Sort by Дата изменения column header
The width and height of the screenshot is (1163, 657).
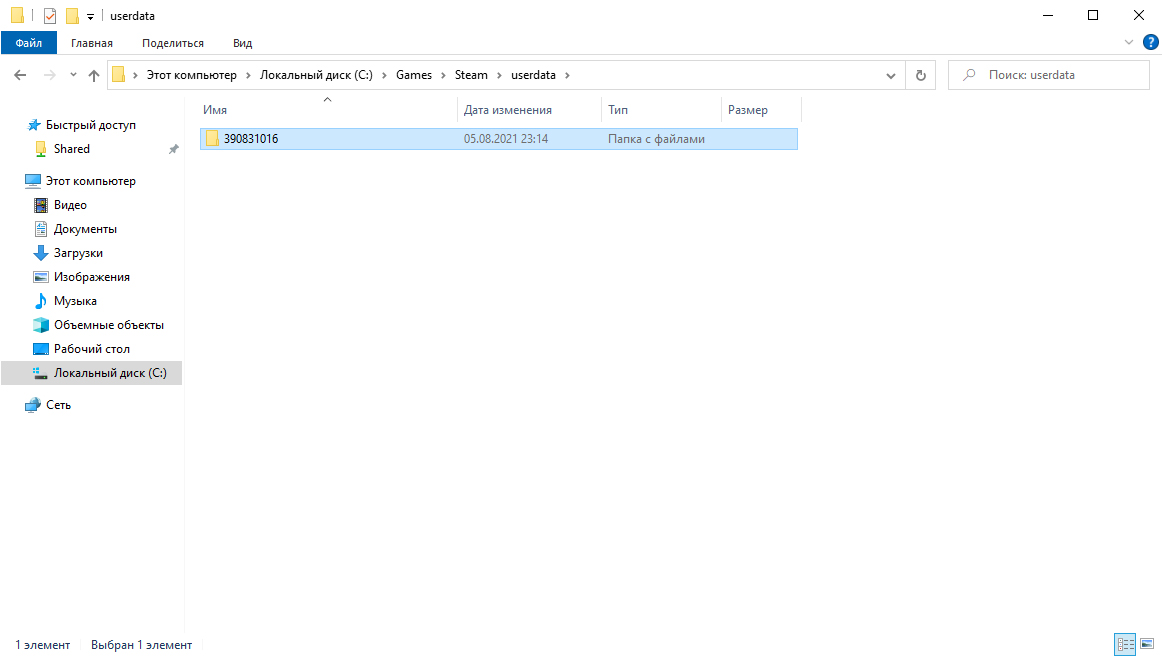pos(508,110)
